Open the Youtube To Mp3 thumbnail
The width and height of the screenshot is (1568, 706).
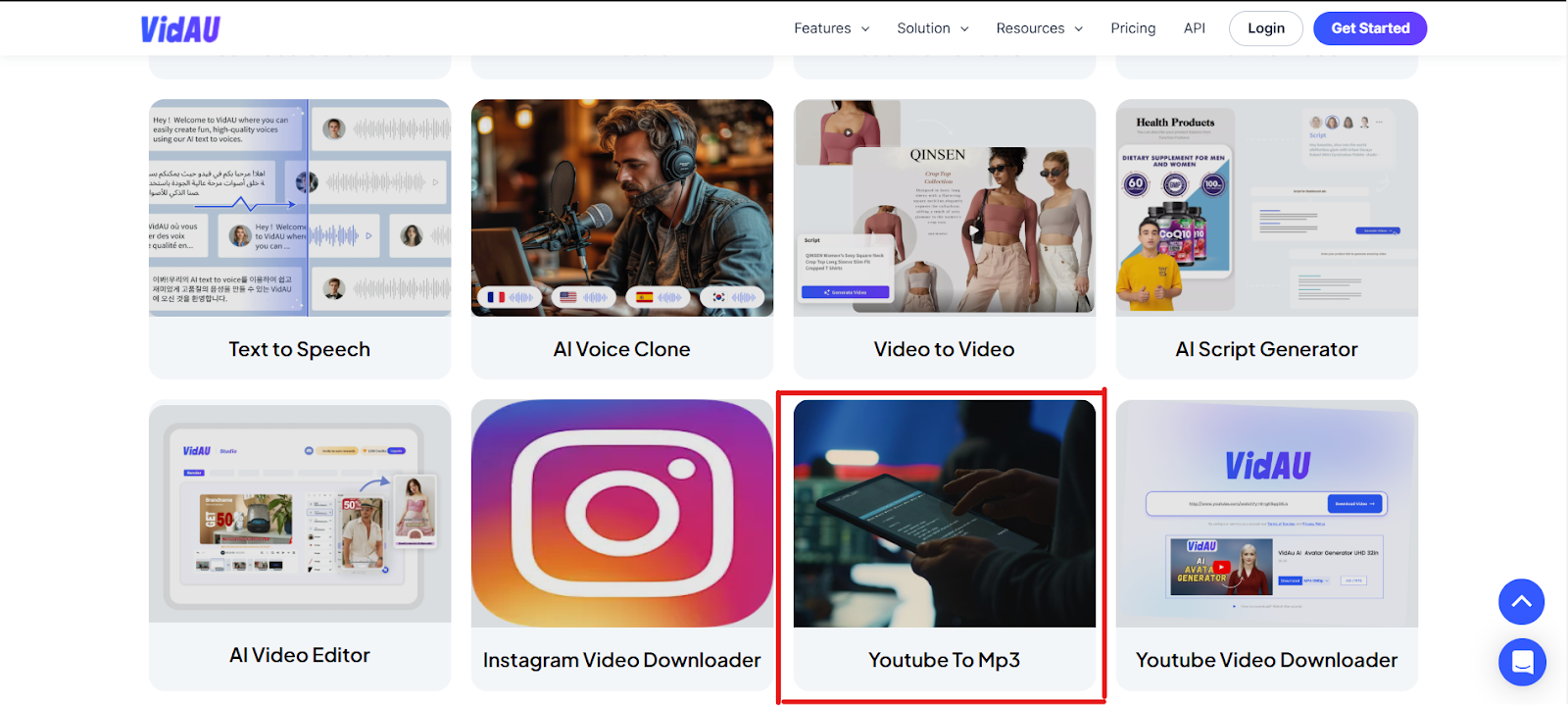(x=945, y=514)
